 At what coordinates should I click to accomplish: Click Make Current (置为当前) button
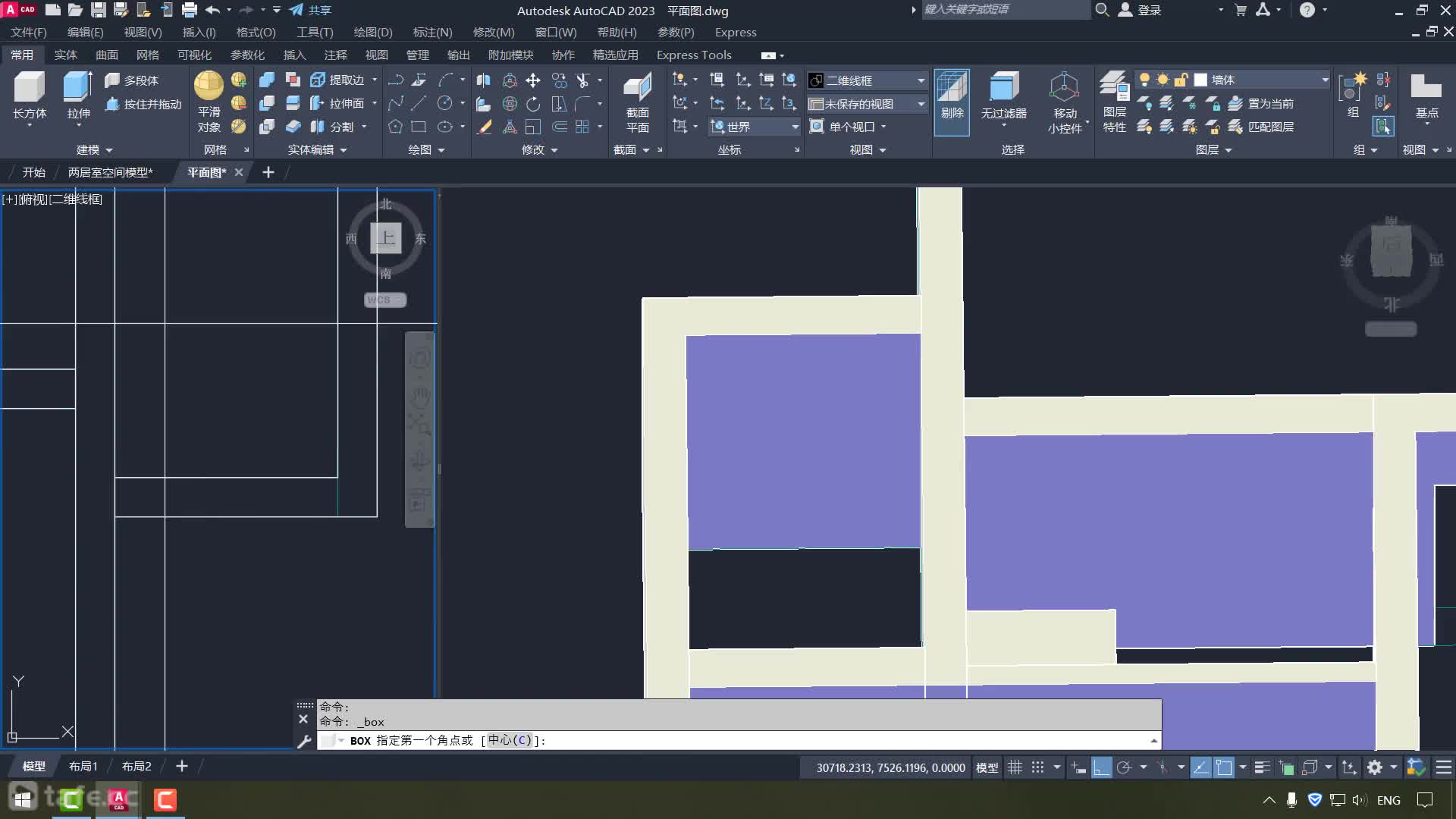1263,103
